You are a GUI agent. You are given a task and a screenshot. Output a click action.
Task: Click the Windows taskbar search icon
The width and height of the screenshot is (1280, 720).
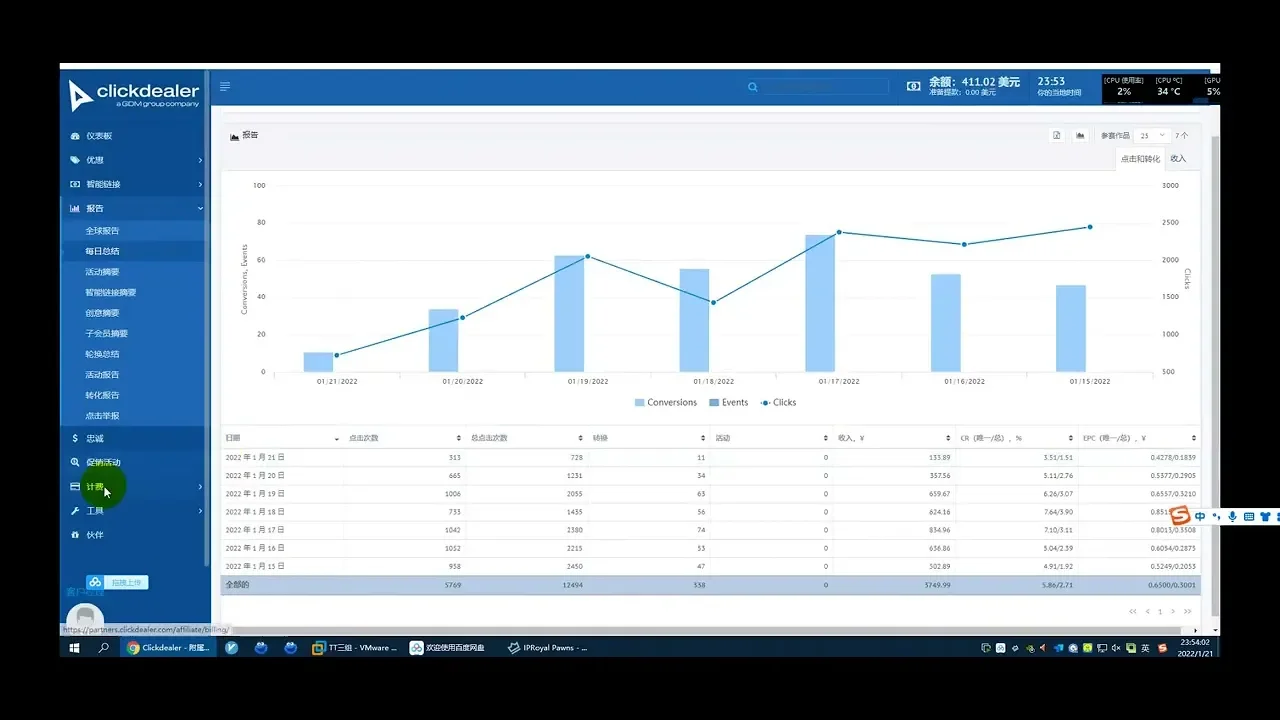[x=103, y=648]
